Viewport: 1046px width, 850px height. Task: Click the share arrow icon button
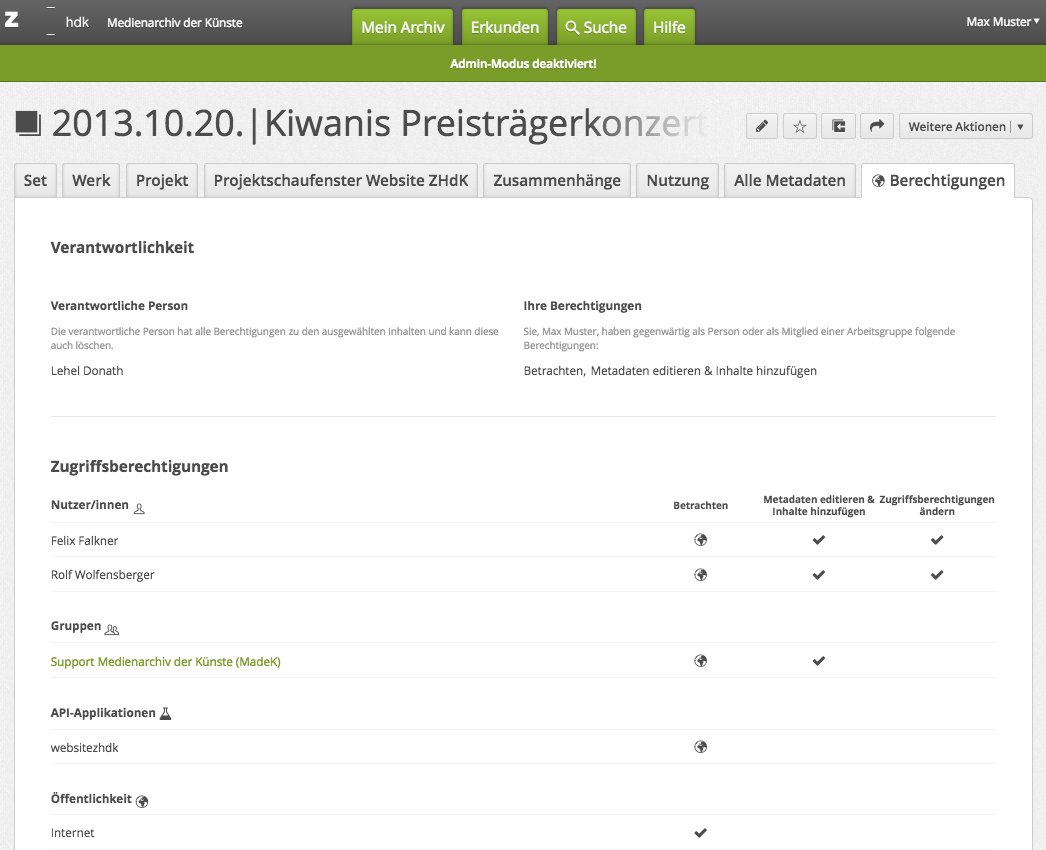[x=876, y=127]
